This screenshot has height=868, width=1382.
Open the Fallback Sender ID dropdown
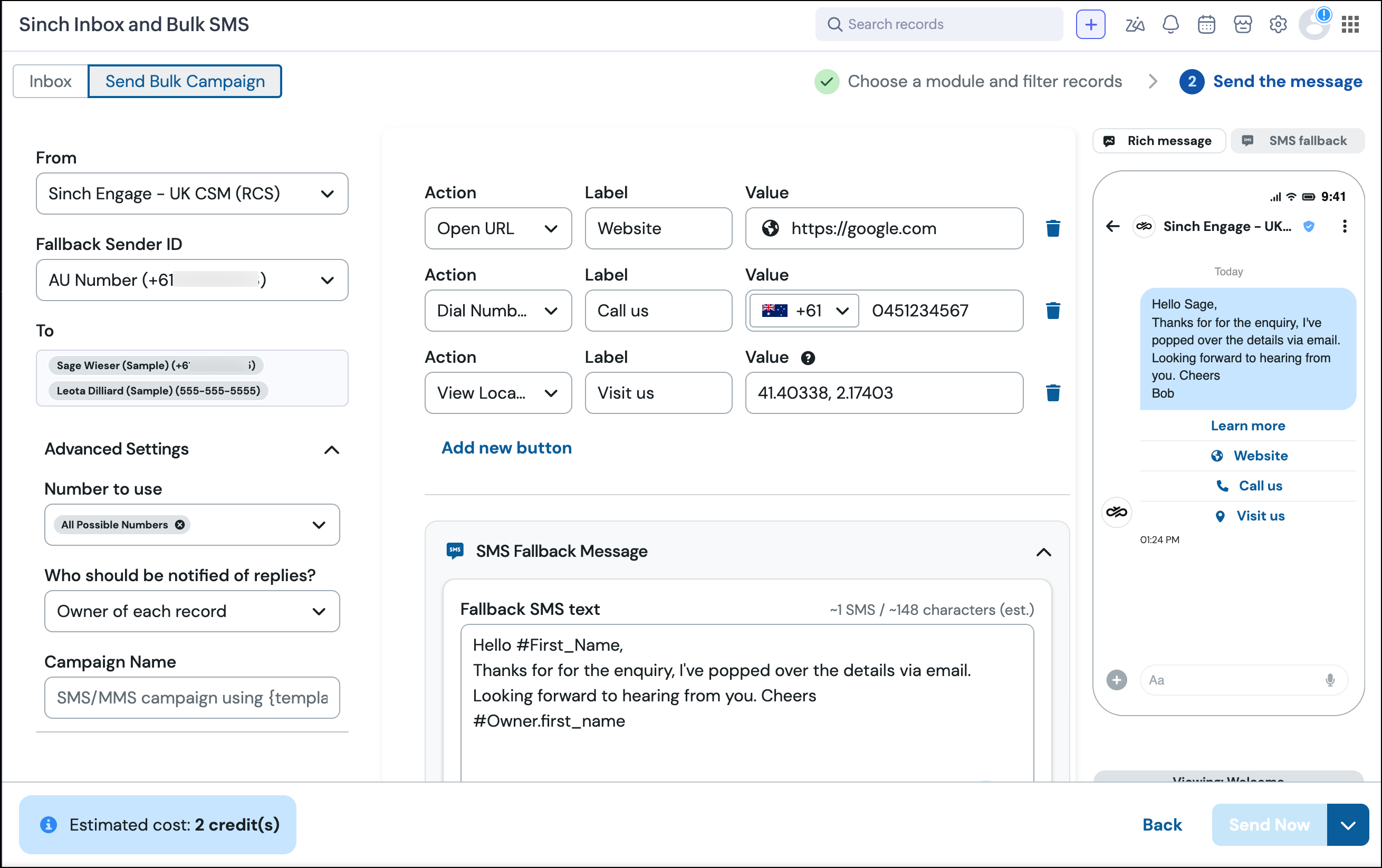point(191,280)
